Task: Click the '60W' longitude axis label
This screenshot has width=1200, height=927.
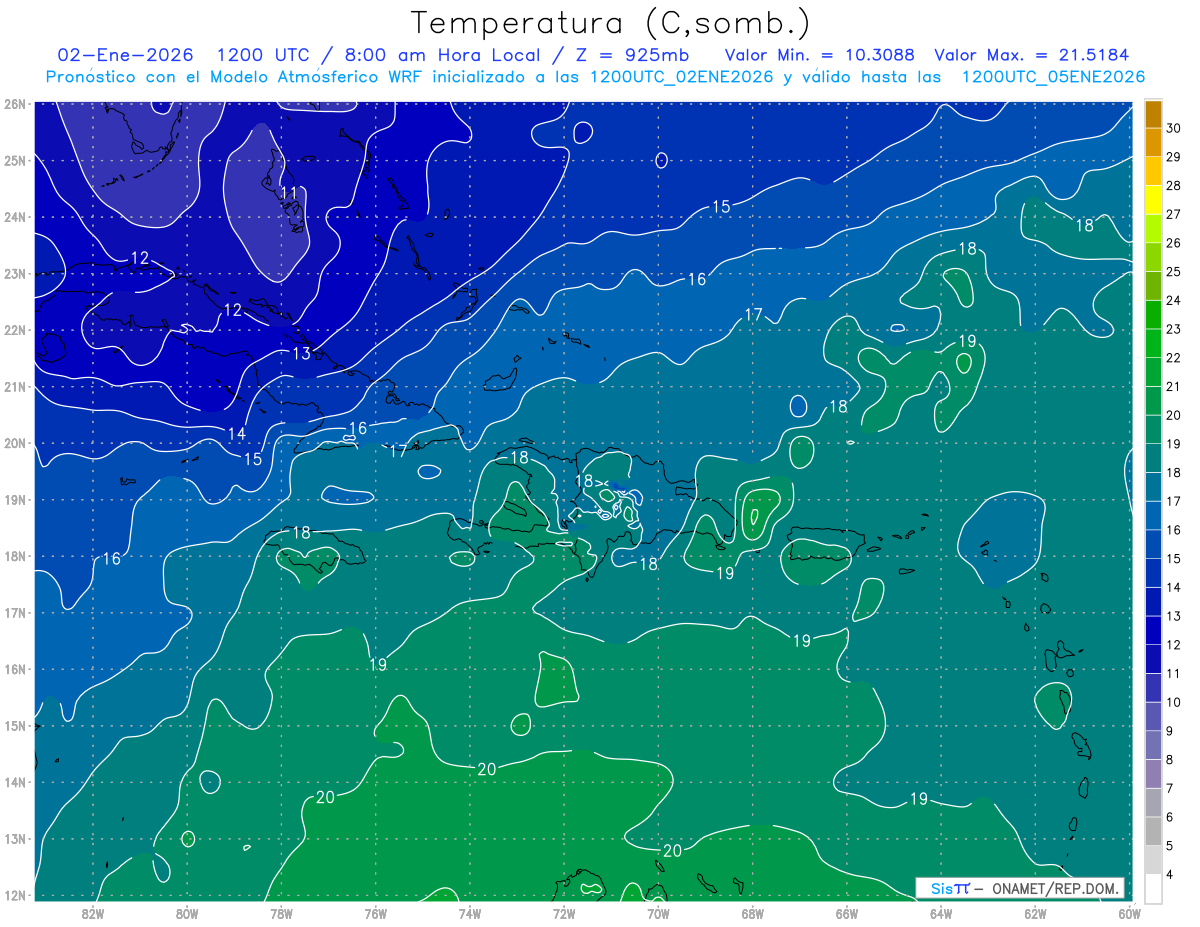Action: [x=1130, y=913]
